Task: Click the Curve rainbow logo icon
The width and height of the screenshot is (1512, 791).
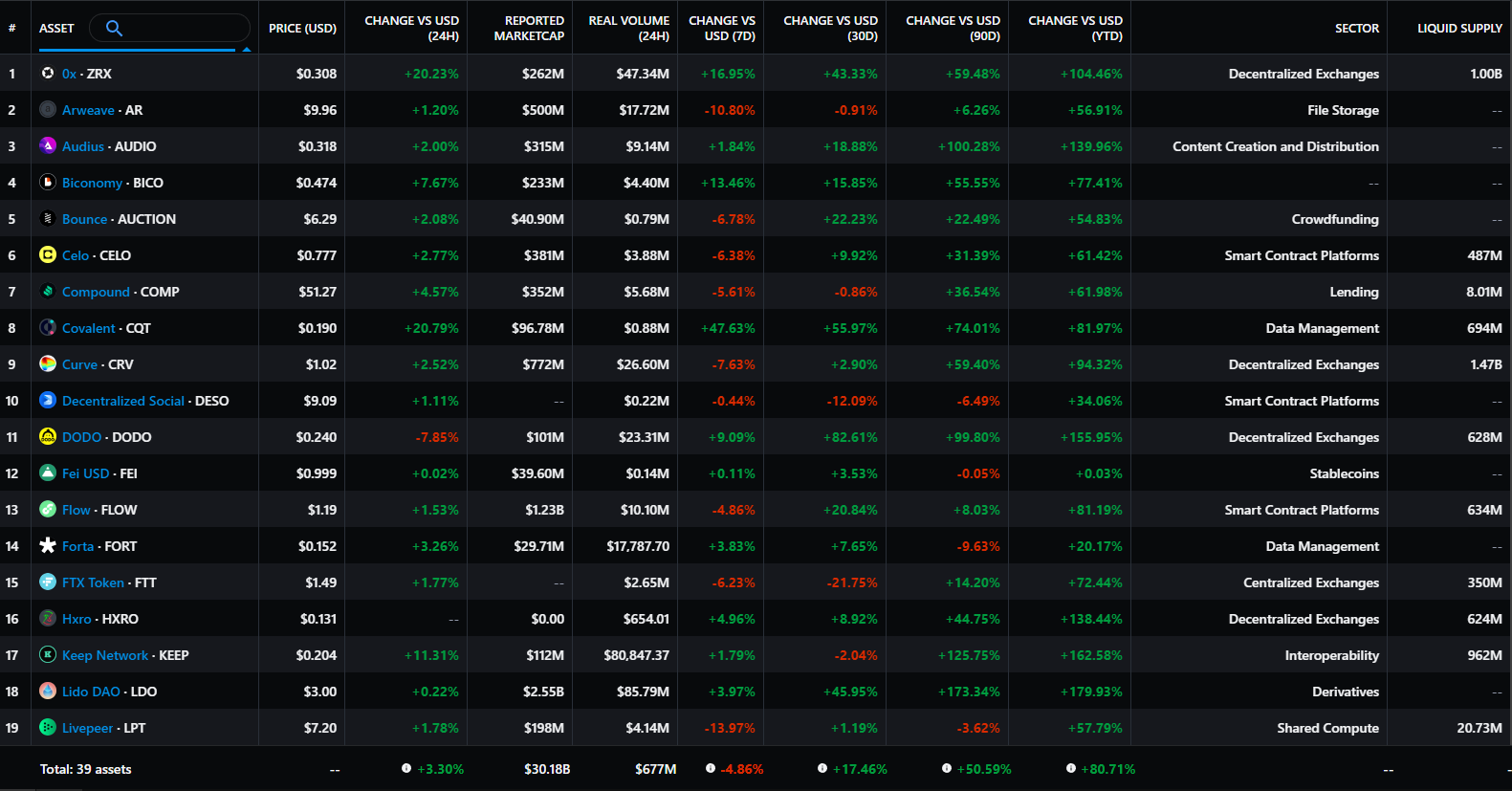Action: pos(48,363)
